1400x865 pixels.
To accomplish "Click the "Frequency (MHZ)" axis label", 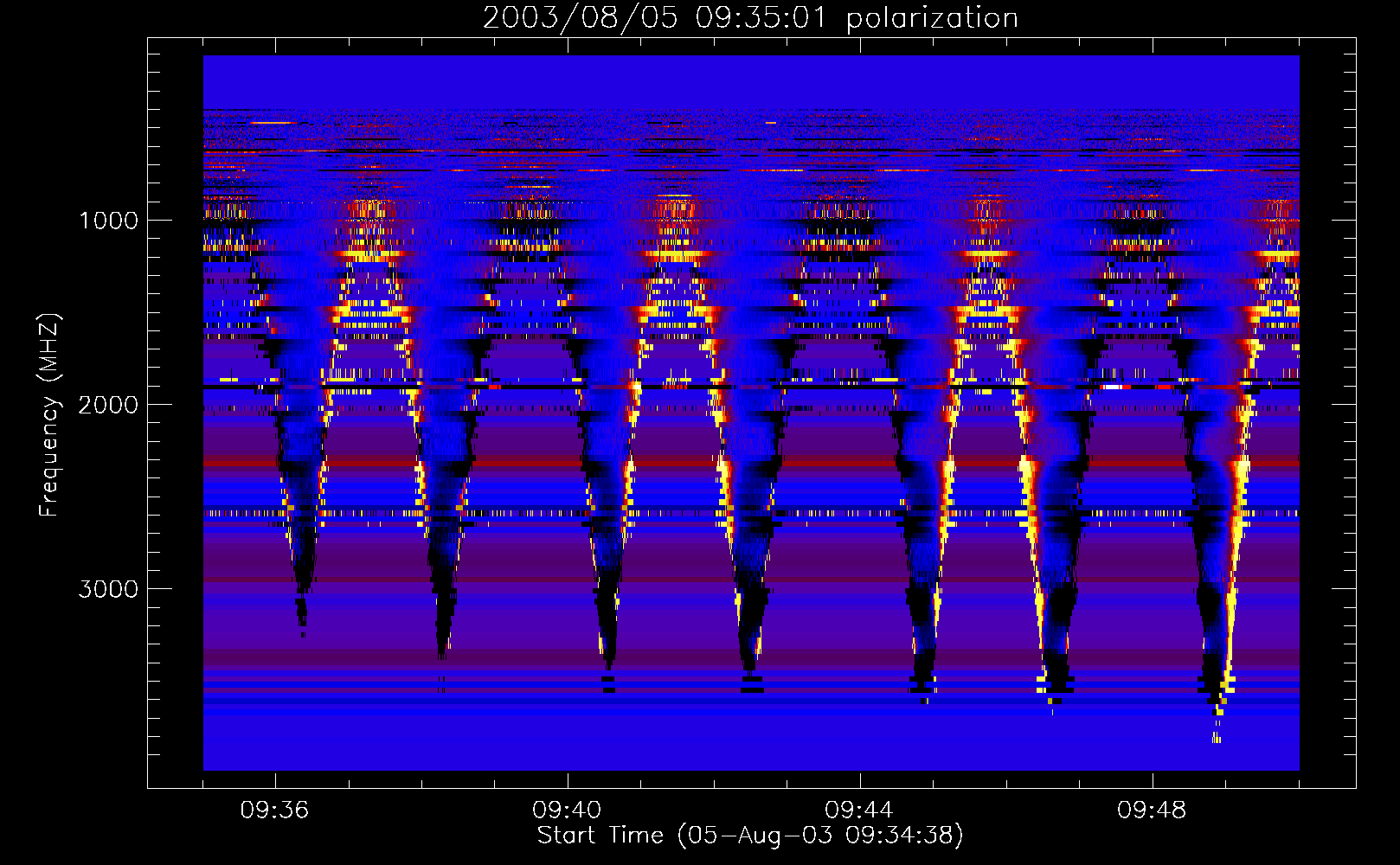I will tap(49, 415).
